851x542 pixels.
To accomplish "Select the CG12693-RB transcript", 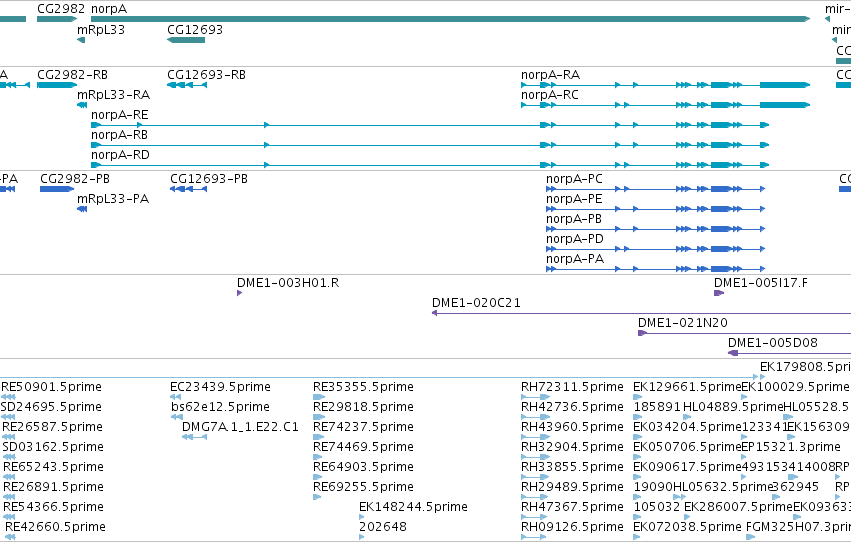I will pyautogui.click(x=187, y=85).
